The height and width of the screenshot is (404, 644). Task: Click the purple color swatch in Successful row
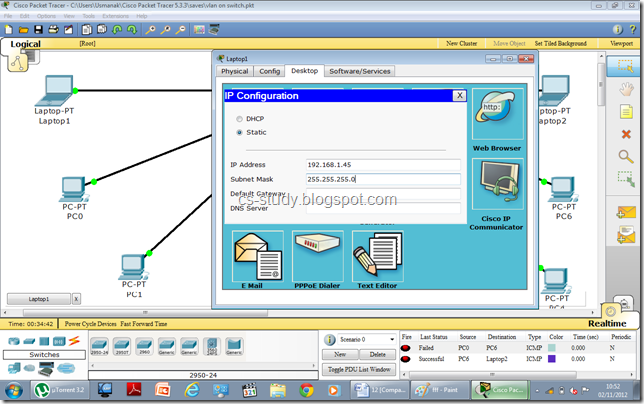[552, 359]
